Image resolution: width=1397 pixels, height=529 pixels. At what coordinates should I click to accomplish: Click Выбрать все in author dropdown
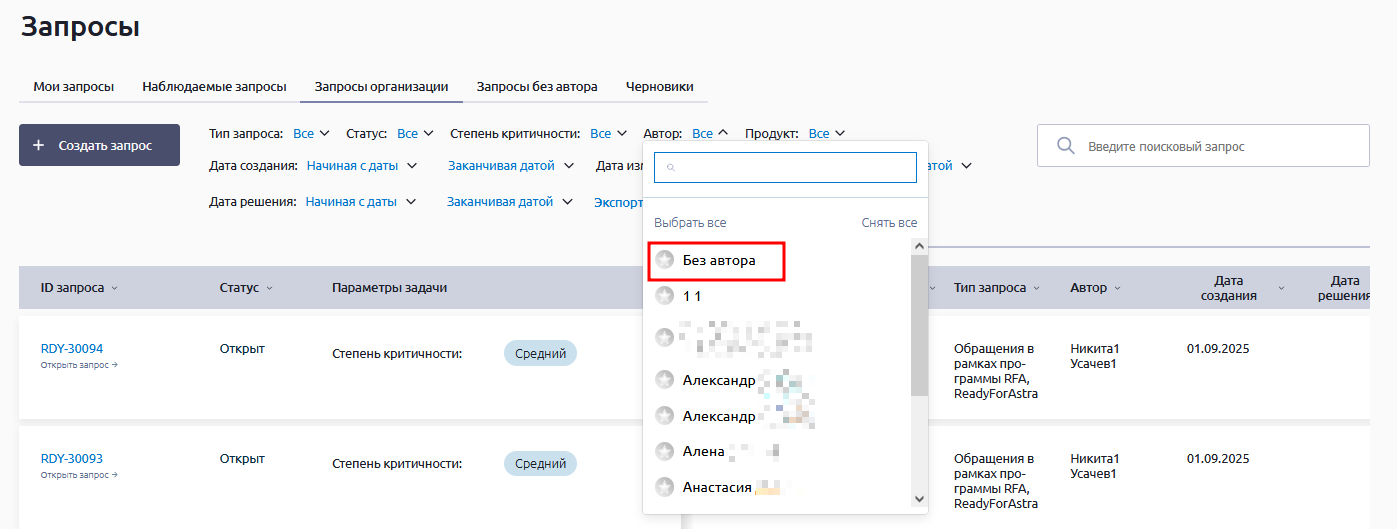coord(690,223)
